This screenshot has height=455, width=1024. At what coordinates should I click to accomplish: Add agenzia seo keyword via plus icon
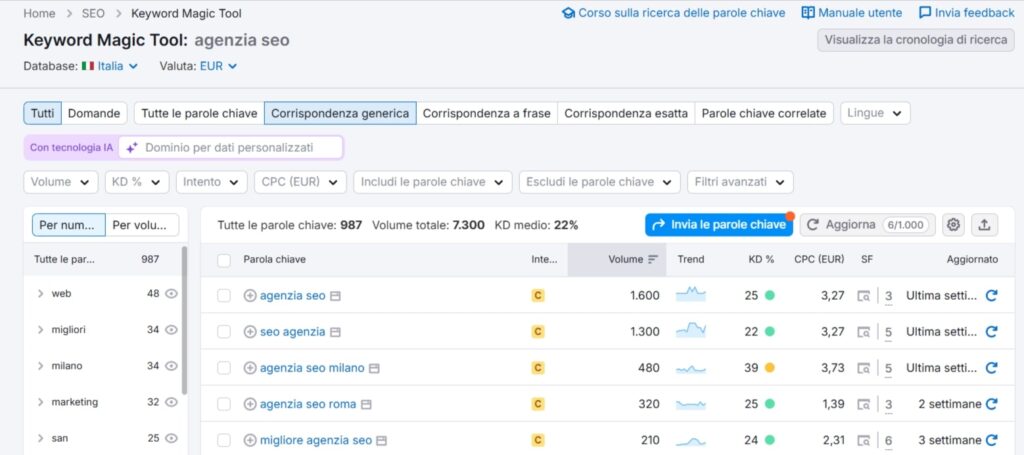[x=250, y=296]
